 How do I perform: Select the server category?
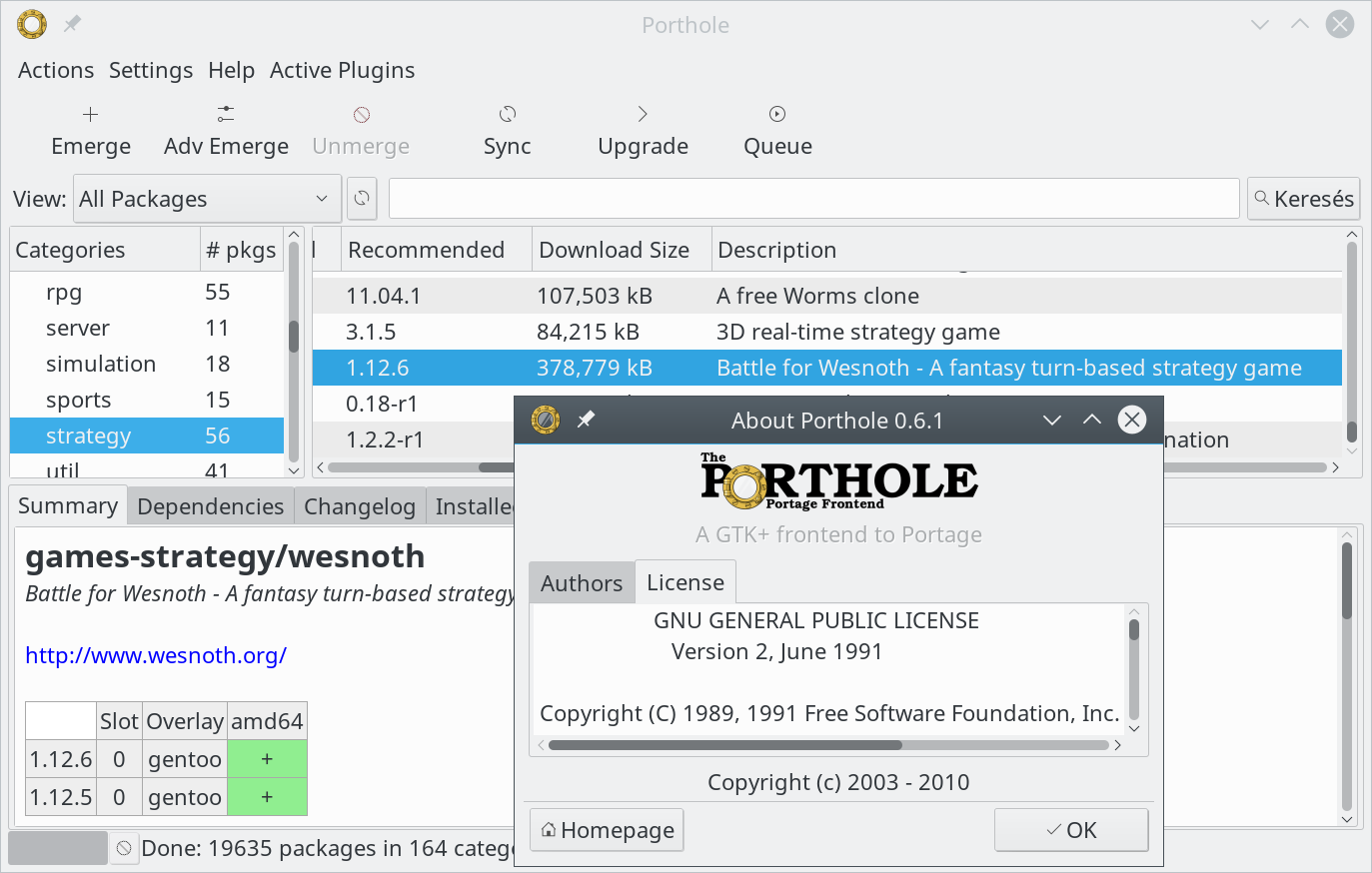(x=147, y=328)
